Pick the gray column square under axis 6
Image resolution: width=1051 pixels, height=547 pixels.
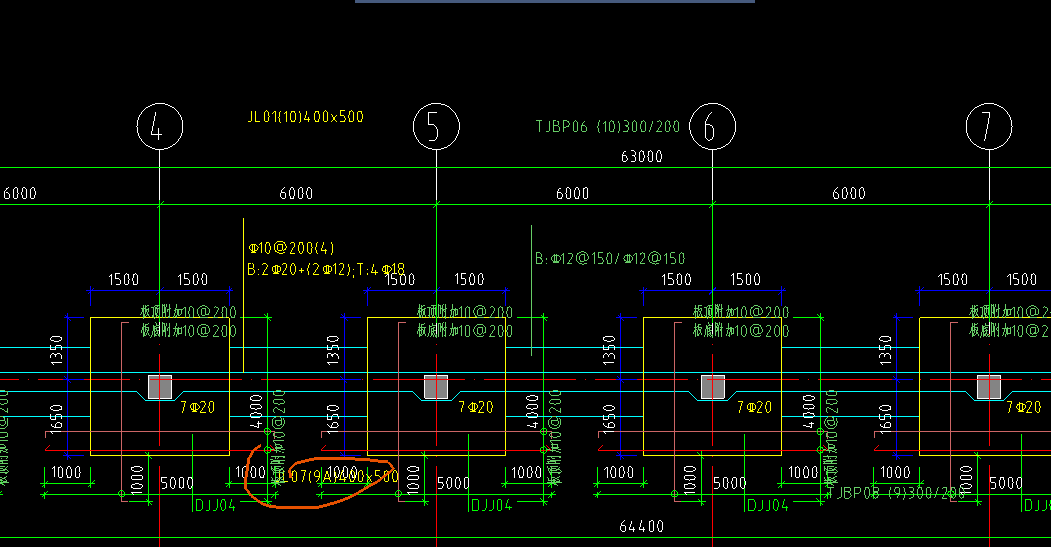[x=713, y=387]
